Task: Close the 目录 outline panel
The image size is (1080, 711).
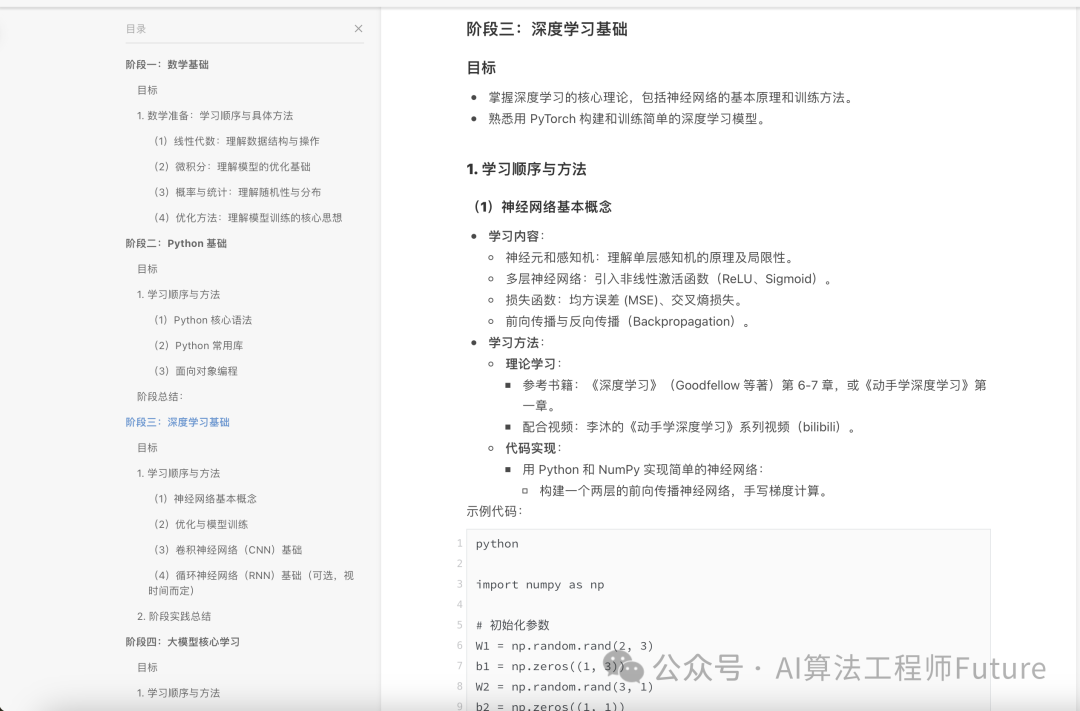Action: (358, 28)
